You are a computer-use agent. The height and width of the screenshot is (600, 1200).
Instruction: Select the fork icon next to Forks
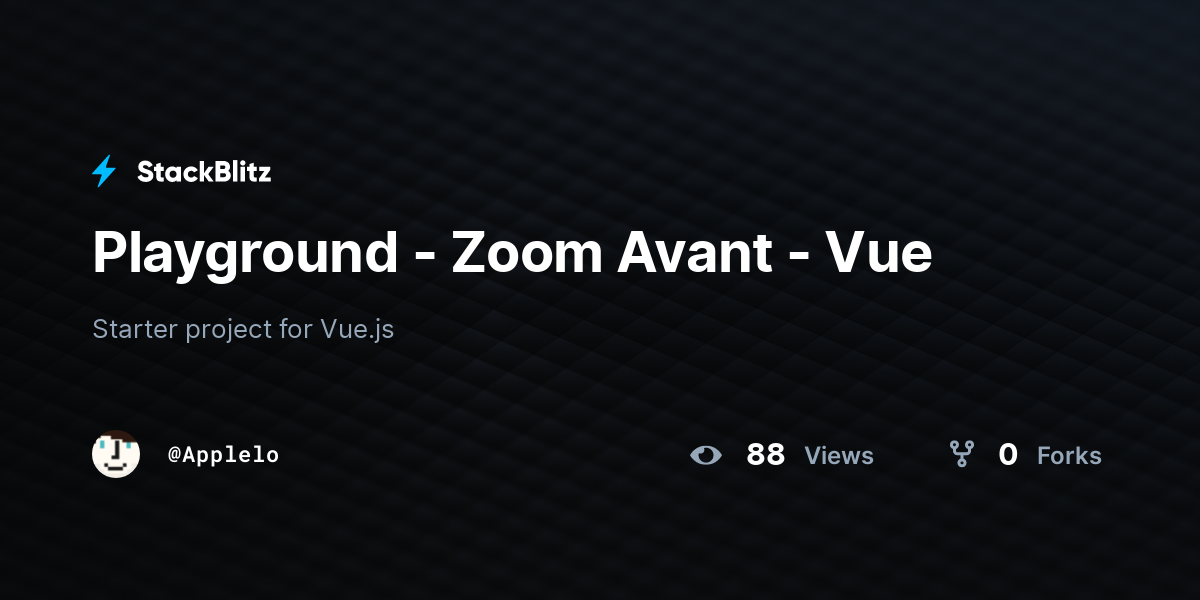tap(962, 455)
